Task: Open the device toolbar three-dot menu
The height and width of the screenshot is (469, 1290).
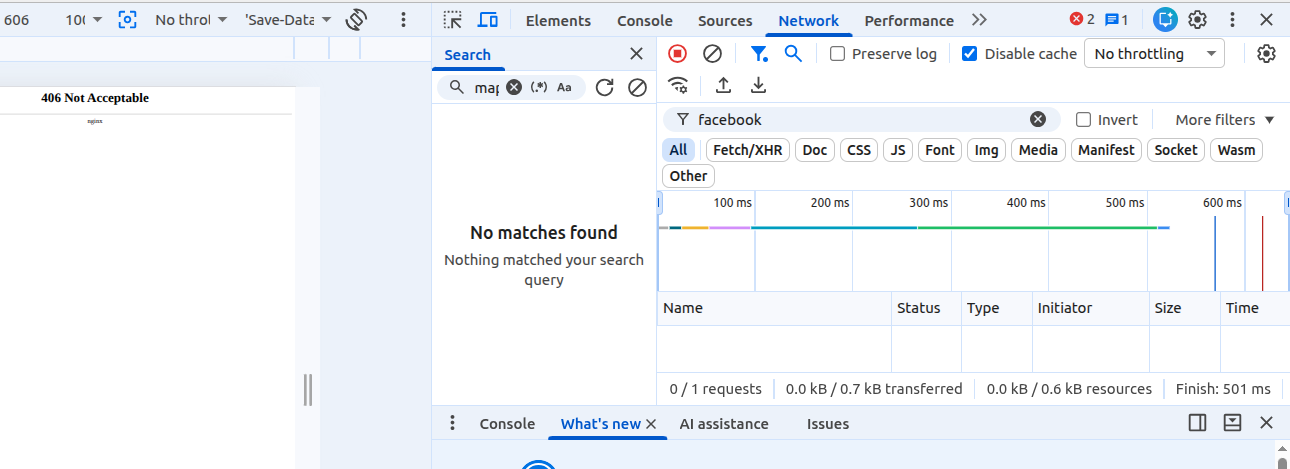Action: 403,19
